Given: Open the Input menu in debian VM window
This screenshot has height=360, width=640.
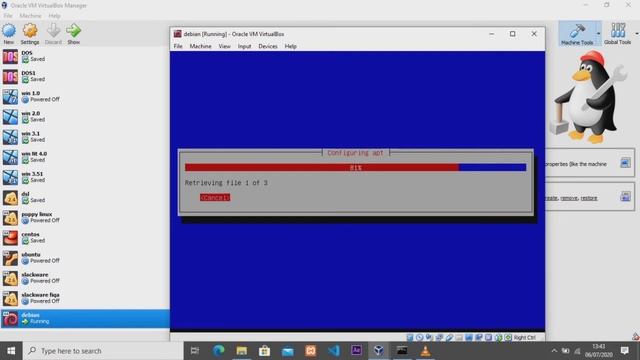Looking at the screenshot, I should pos(244,46).
